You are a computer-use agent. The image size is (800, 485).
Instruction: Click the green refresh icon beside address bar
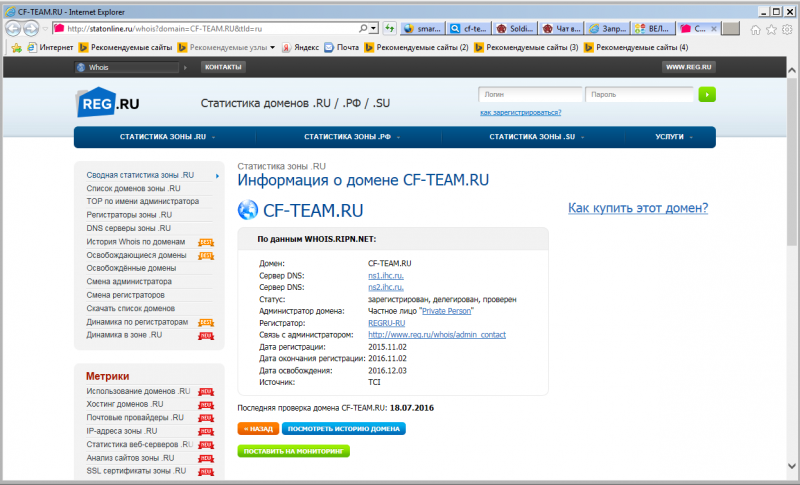click(x=389, y=29)
